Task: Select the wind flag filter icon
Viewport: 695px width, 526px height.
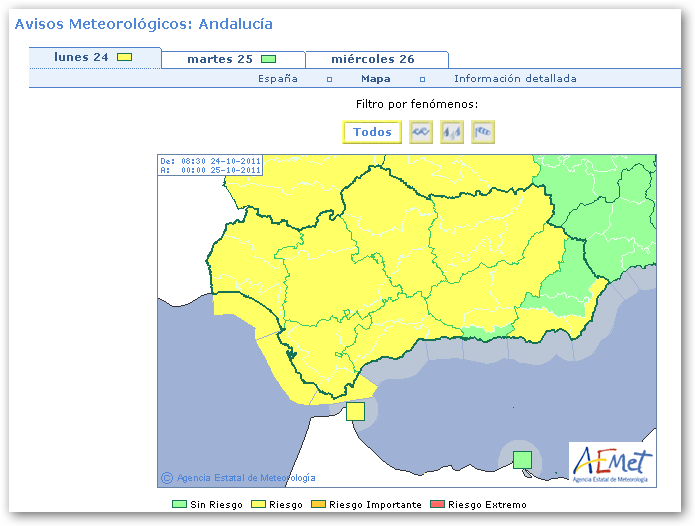Action: click(x=483, y=133)
